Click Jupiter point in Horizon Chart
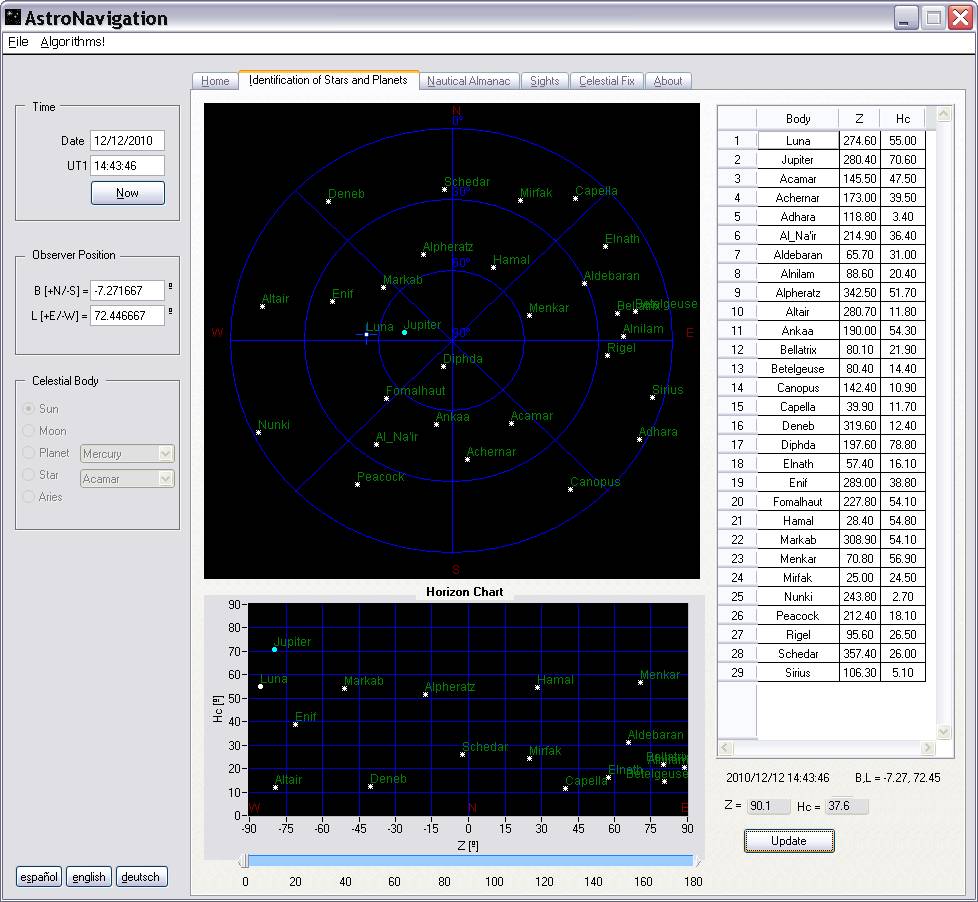This screenshot has width=978, height=902. (x=275, y=650)
